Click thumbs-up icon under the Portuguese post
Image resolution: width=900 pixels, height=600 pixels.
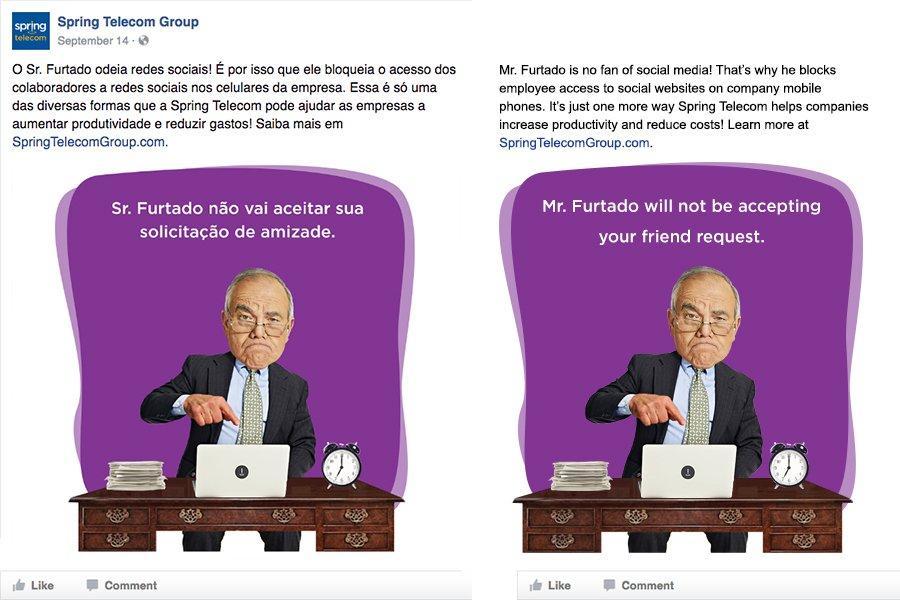pos(19,585)
